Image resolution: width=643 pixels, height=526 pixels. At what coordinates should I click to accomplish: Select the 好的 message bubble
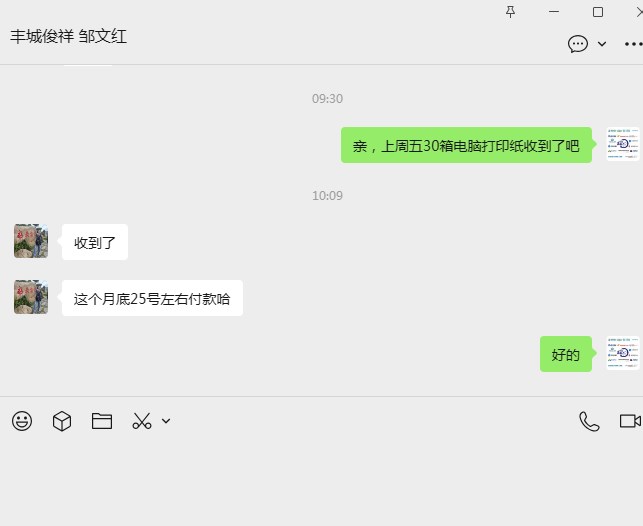click(565, 354)
